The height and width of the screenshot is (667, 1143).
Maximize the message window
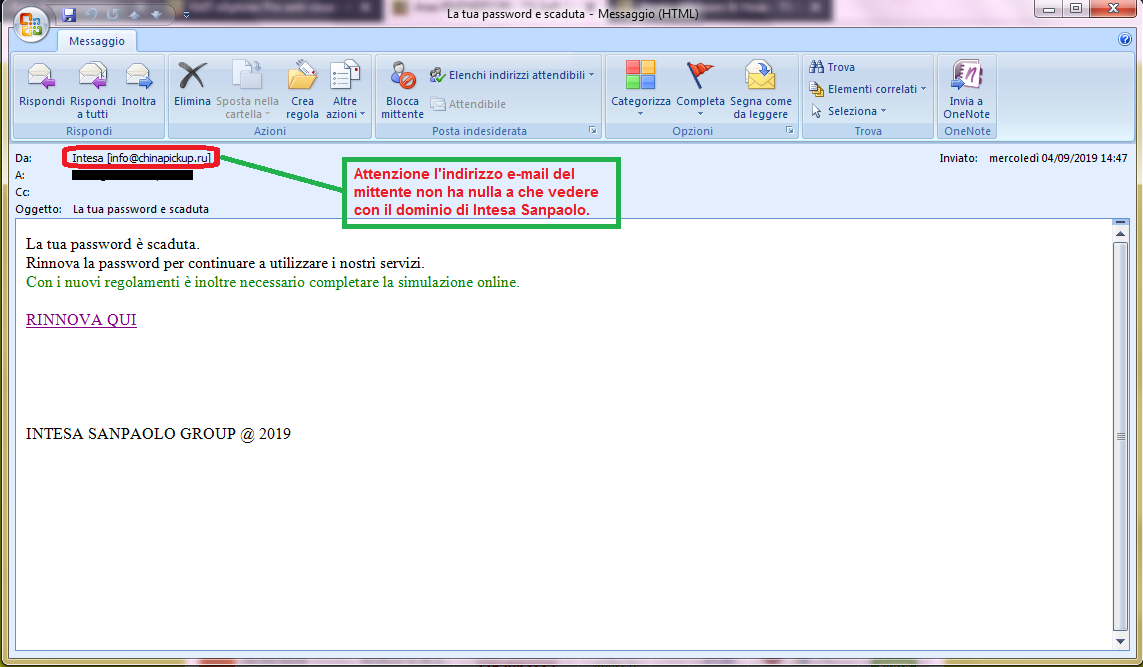[1076, 9]
